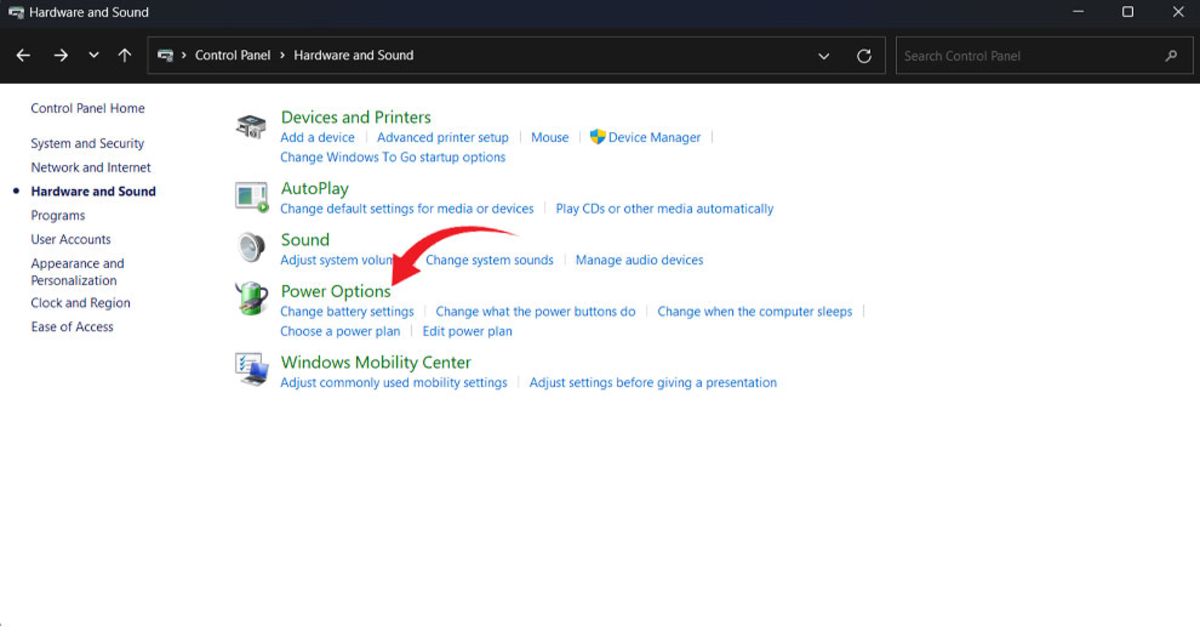The image size is (1200, 632).
Task: Click the Search Control Panel field
Action: point(1043,56)
